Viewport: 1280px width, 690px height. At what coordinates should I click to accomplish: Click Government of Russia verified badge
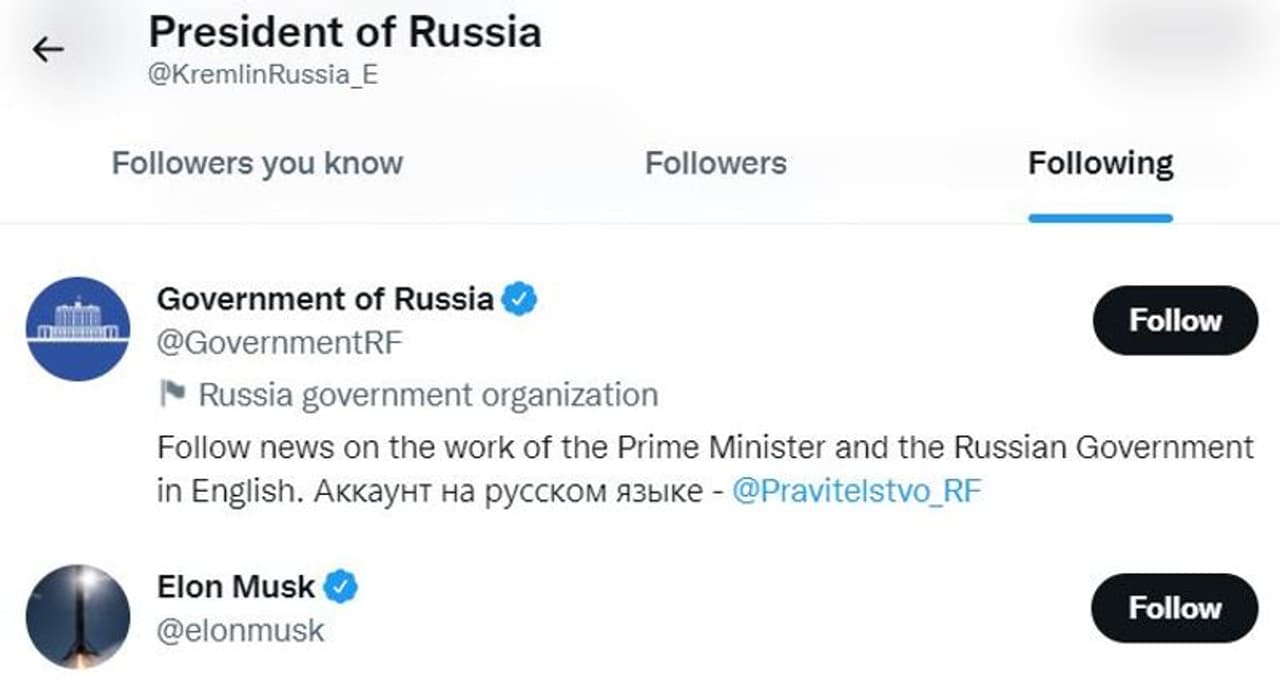(520, 298)
